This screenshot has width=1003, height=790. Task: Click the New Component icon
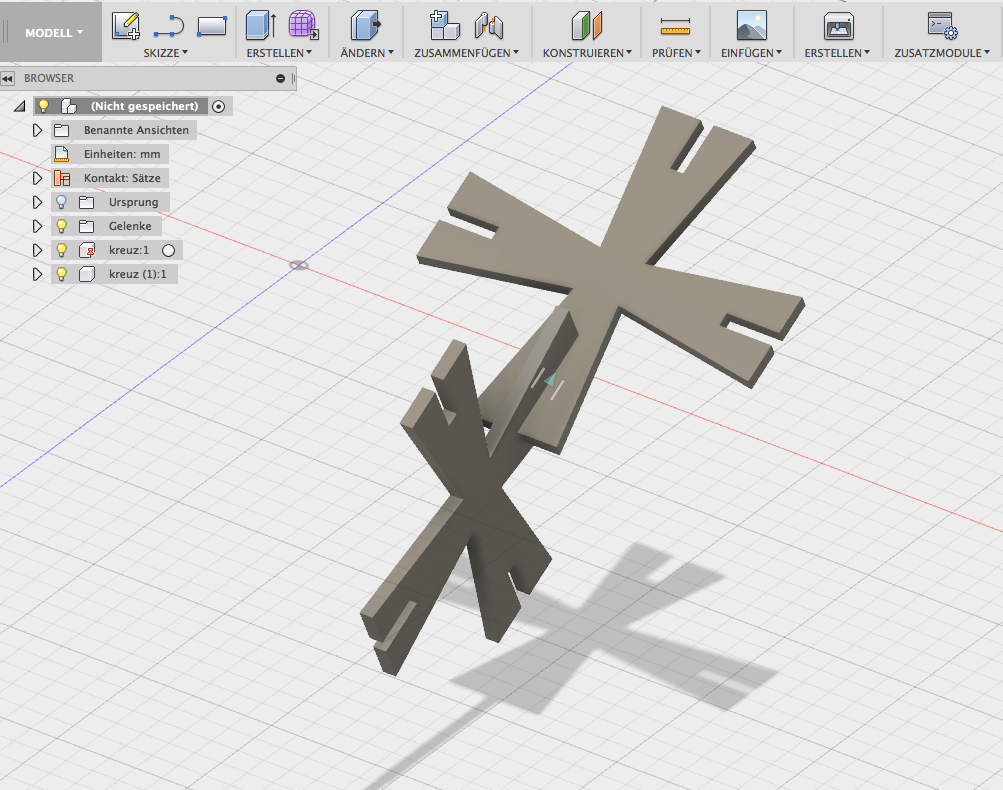[444, 26]
